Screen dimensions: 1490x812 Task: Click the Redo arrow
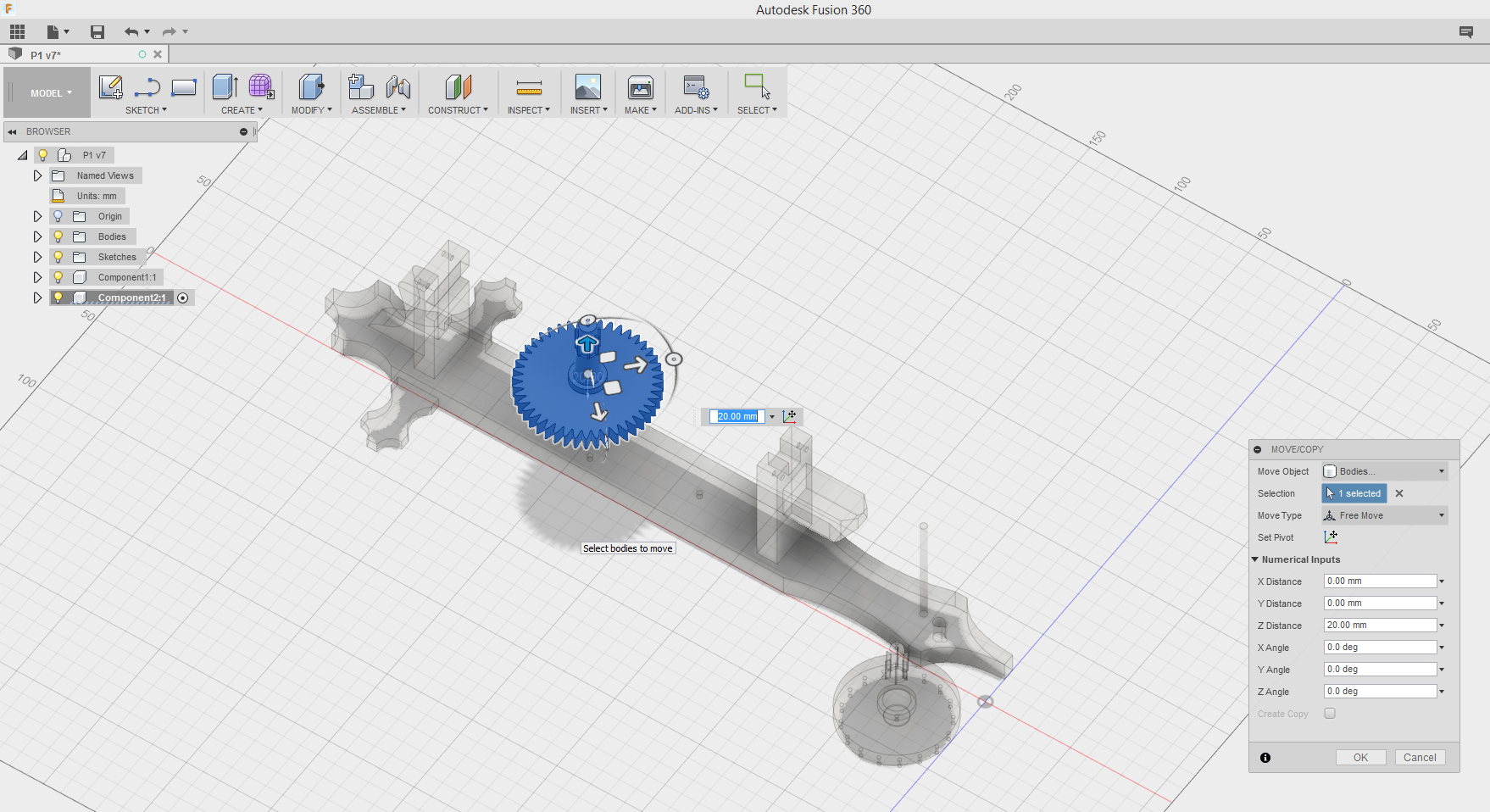coord(170,32)
